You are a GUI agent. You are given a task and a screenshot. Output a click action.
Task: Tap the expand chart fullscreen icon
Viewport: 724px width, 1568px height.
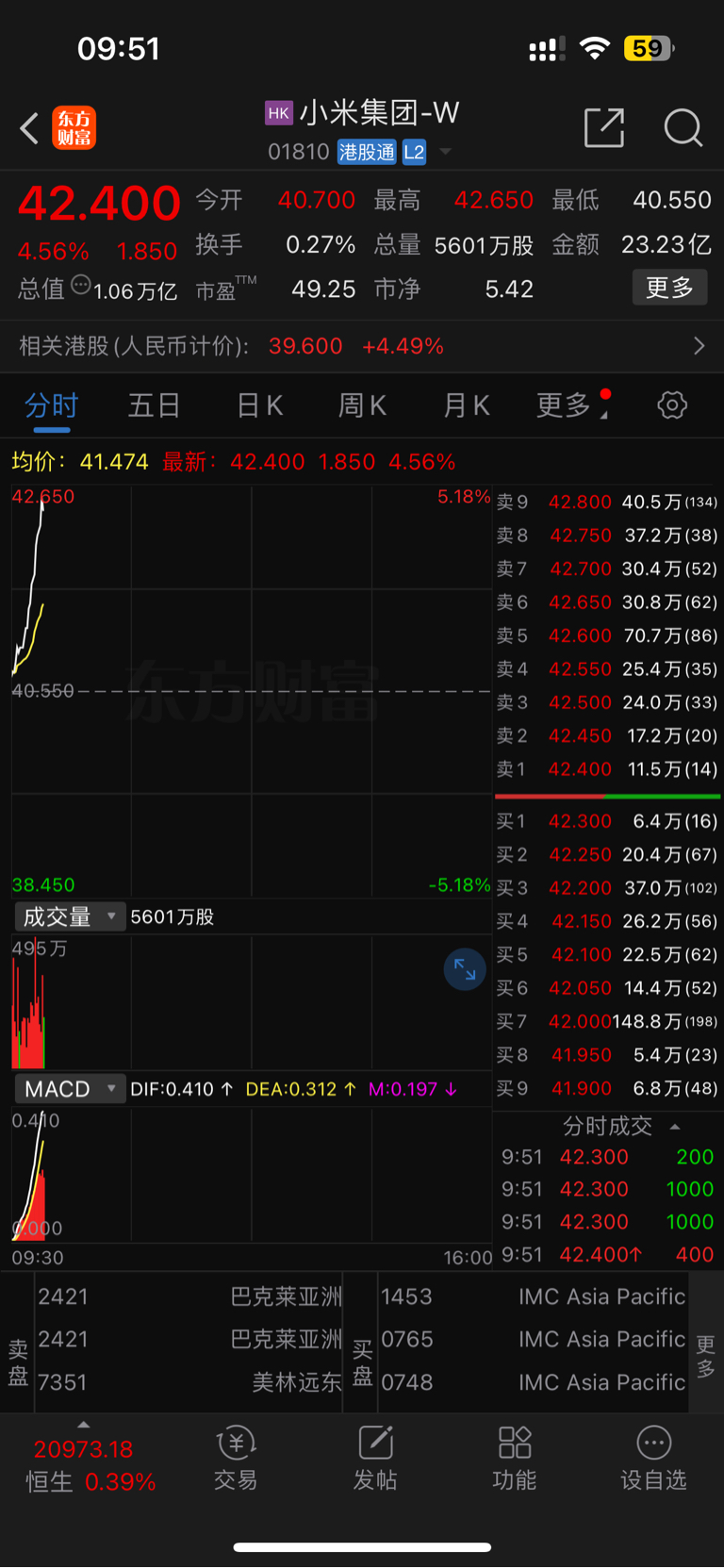(x=465, y=969)
